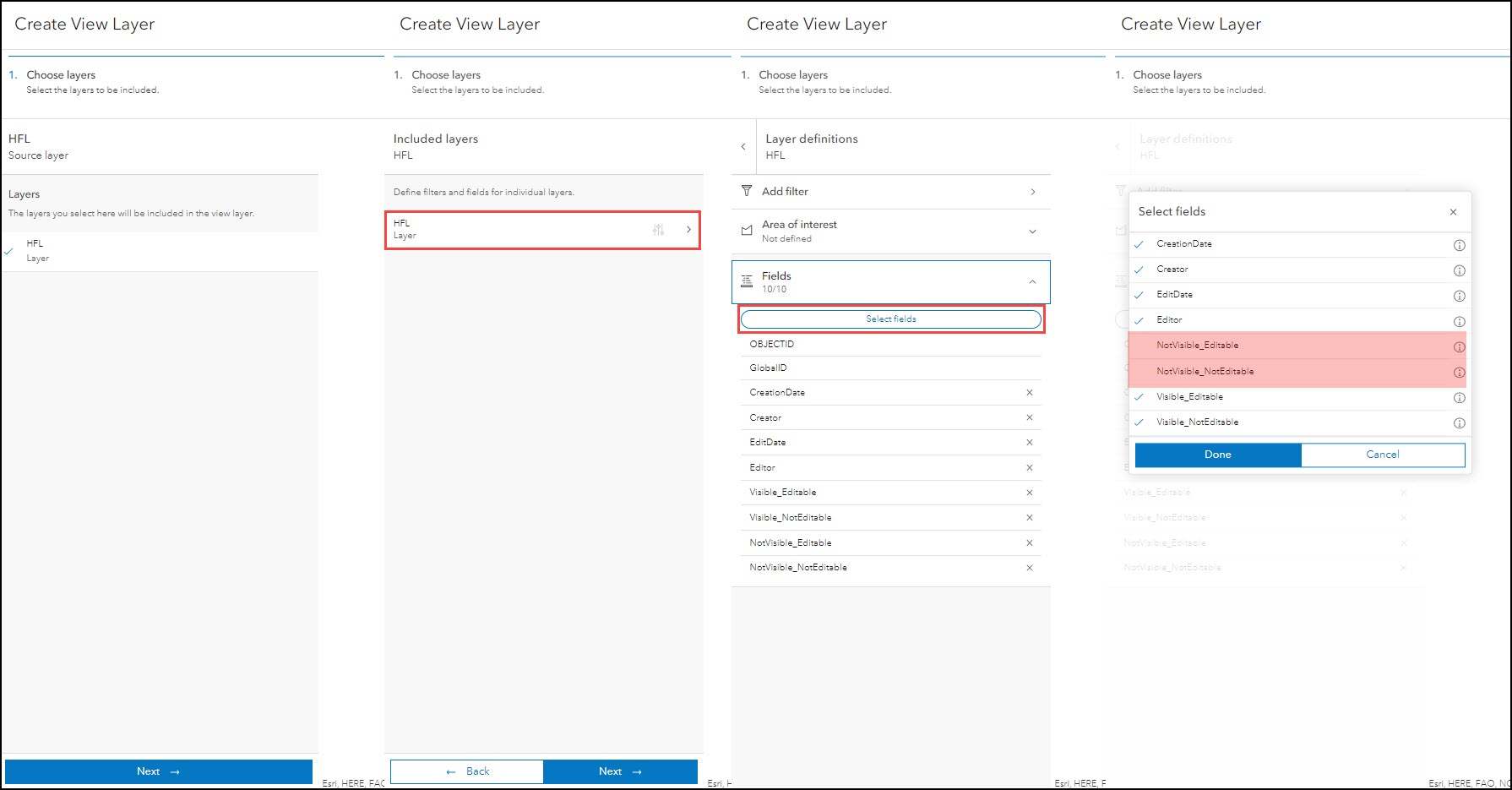Remove the Visible_Editable field with its X
This screenshot has height=790, width=1512.
(x=1030, y=493)
